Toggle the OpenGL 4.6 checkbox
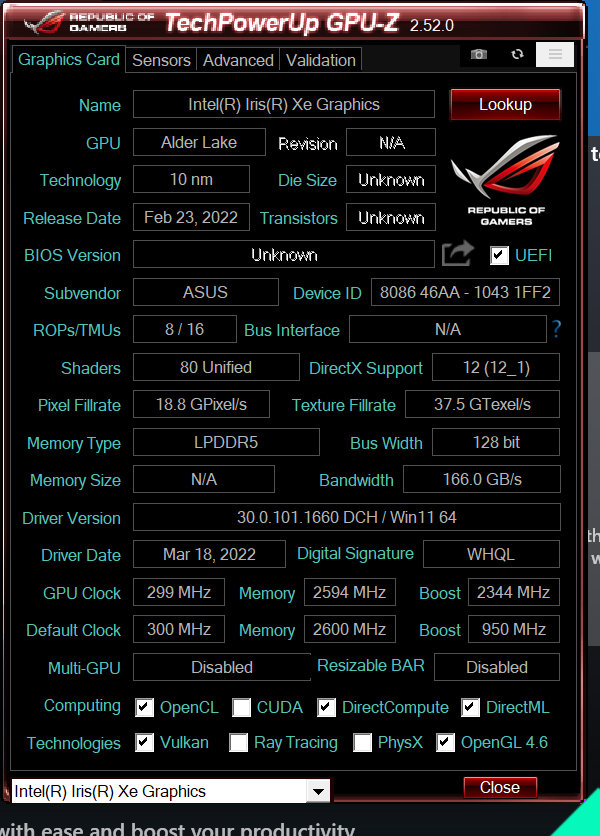600x836 pixels. coord(445,743)
